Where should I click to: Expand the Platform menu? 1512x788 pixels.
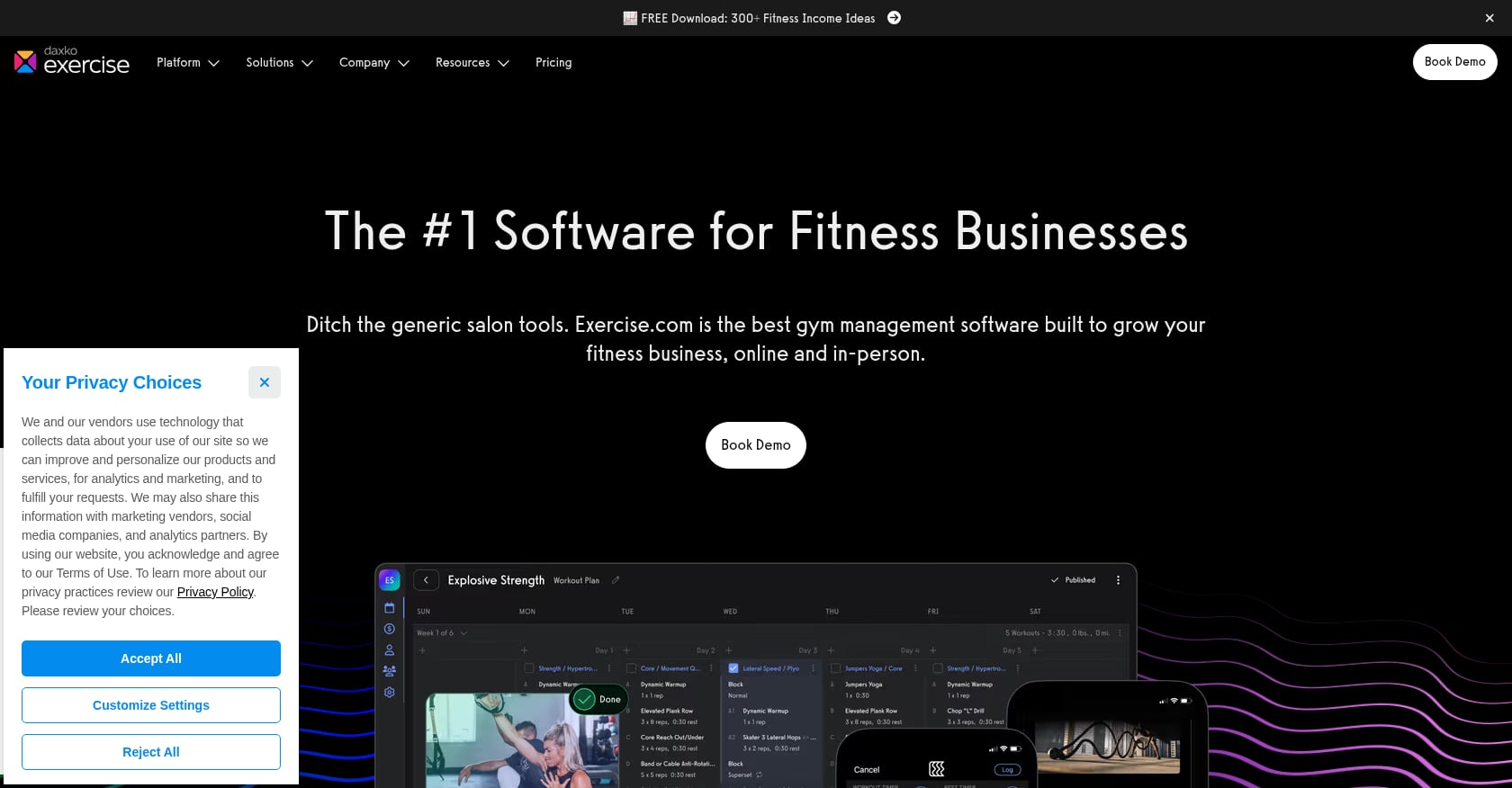point(188,62)
